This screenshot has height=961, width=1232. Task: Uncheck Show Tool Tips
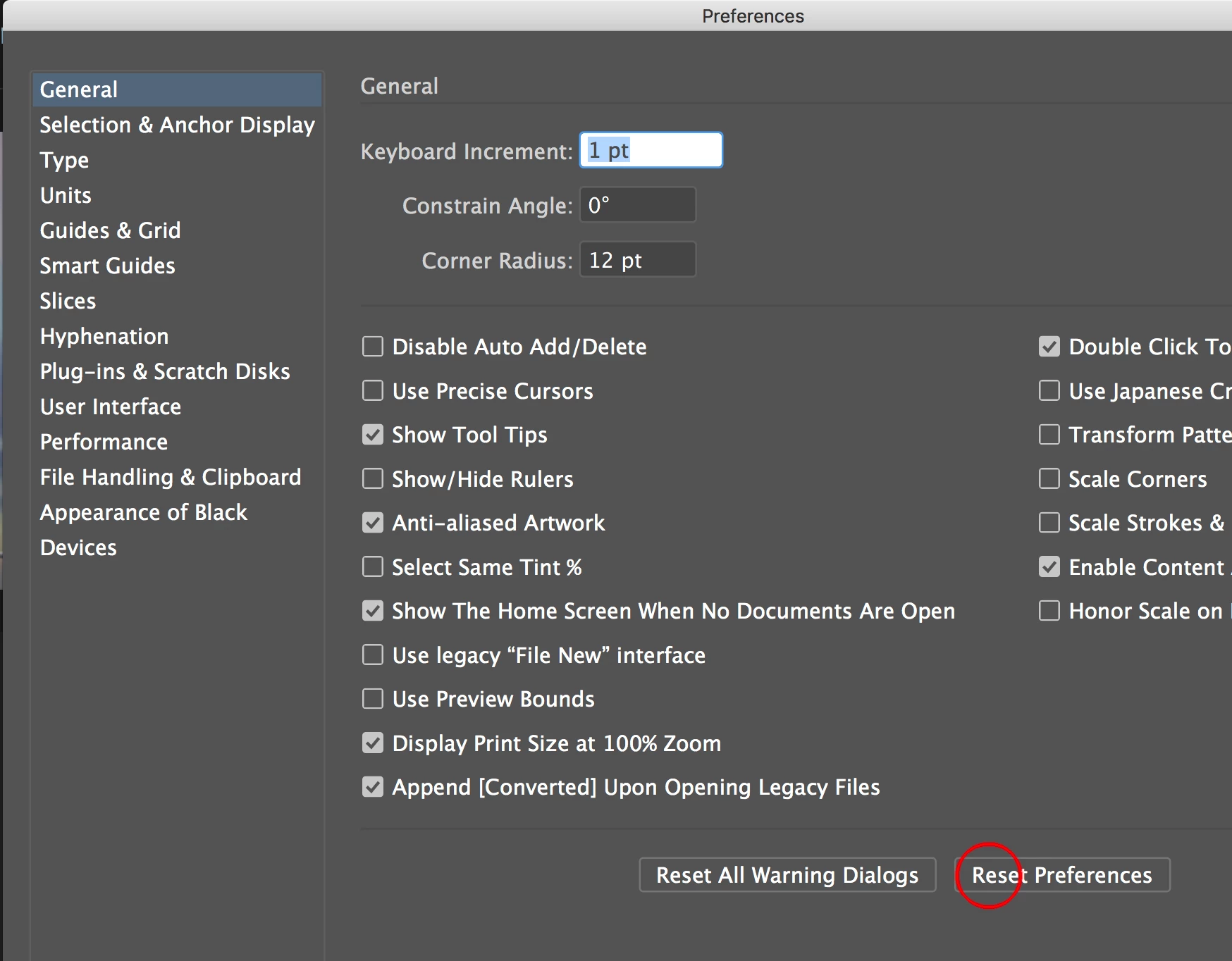click(x=373, y=435)
